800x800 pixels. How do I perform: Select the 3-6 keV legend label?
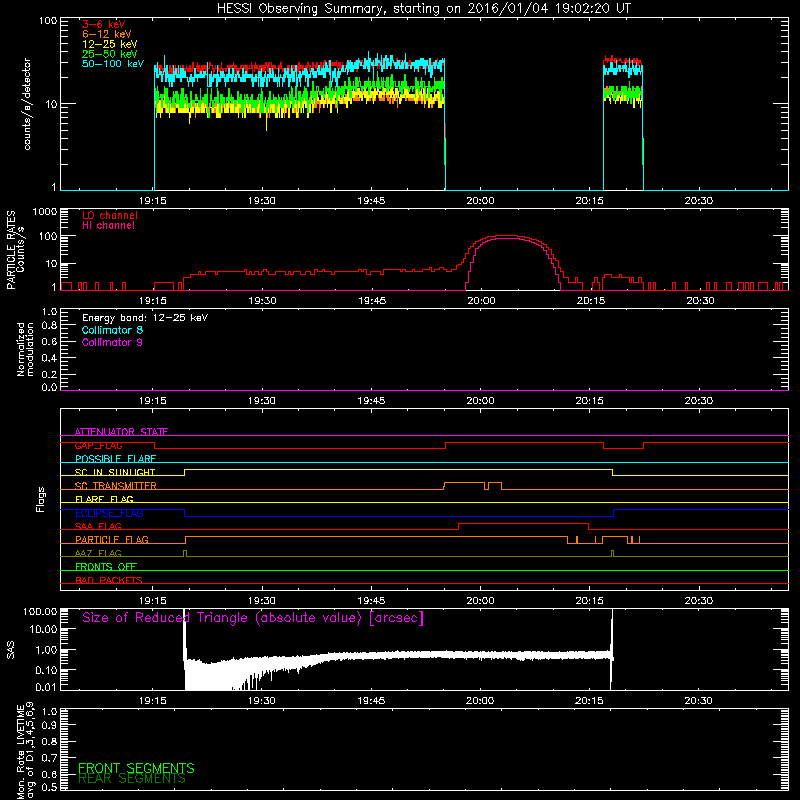point(103,24)
